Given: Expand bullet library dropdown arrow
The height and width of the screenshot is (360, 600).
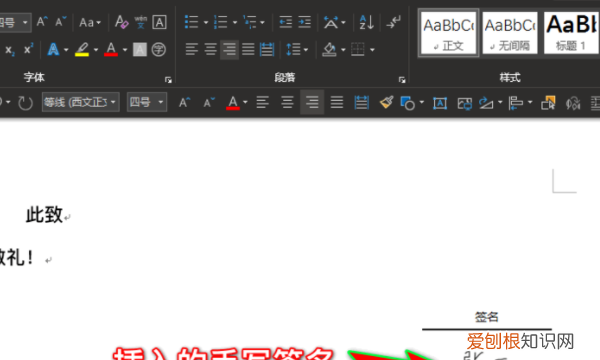Looking at the screenshot, I should 205,23.
